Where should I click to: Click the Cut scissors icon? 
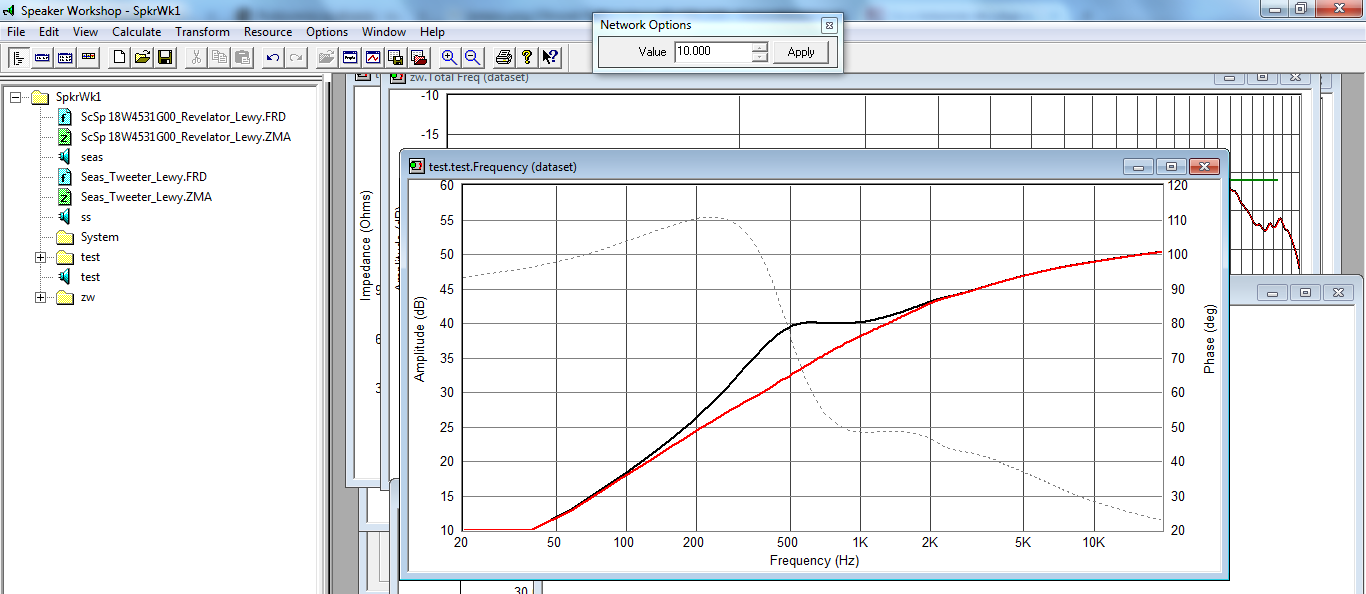pos(196,57)
